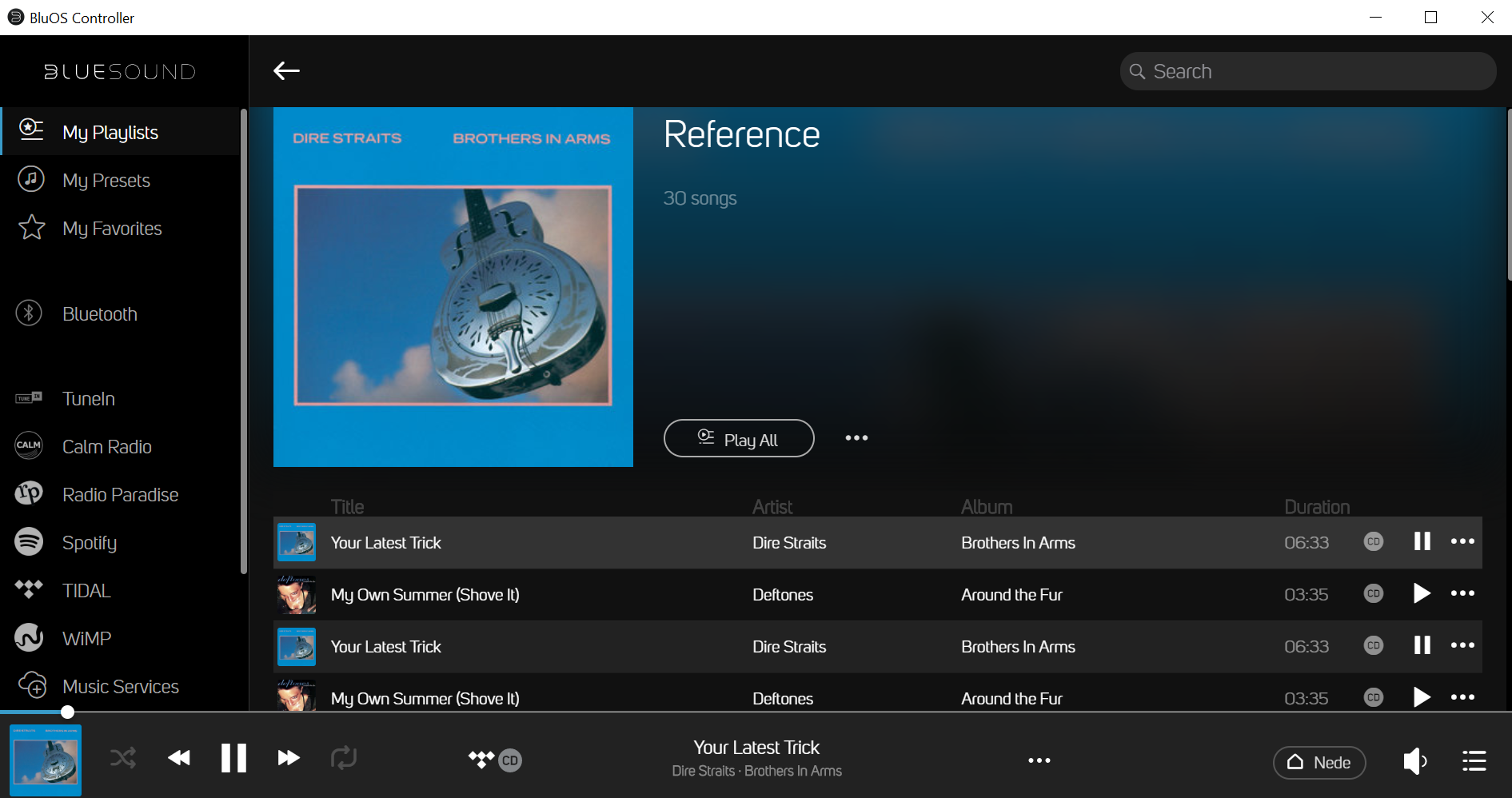Toggle repeat mode in the player bar
The width and height of the screenshot is (1512, 798).
point(344,757)
